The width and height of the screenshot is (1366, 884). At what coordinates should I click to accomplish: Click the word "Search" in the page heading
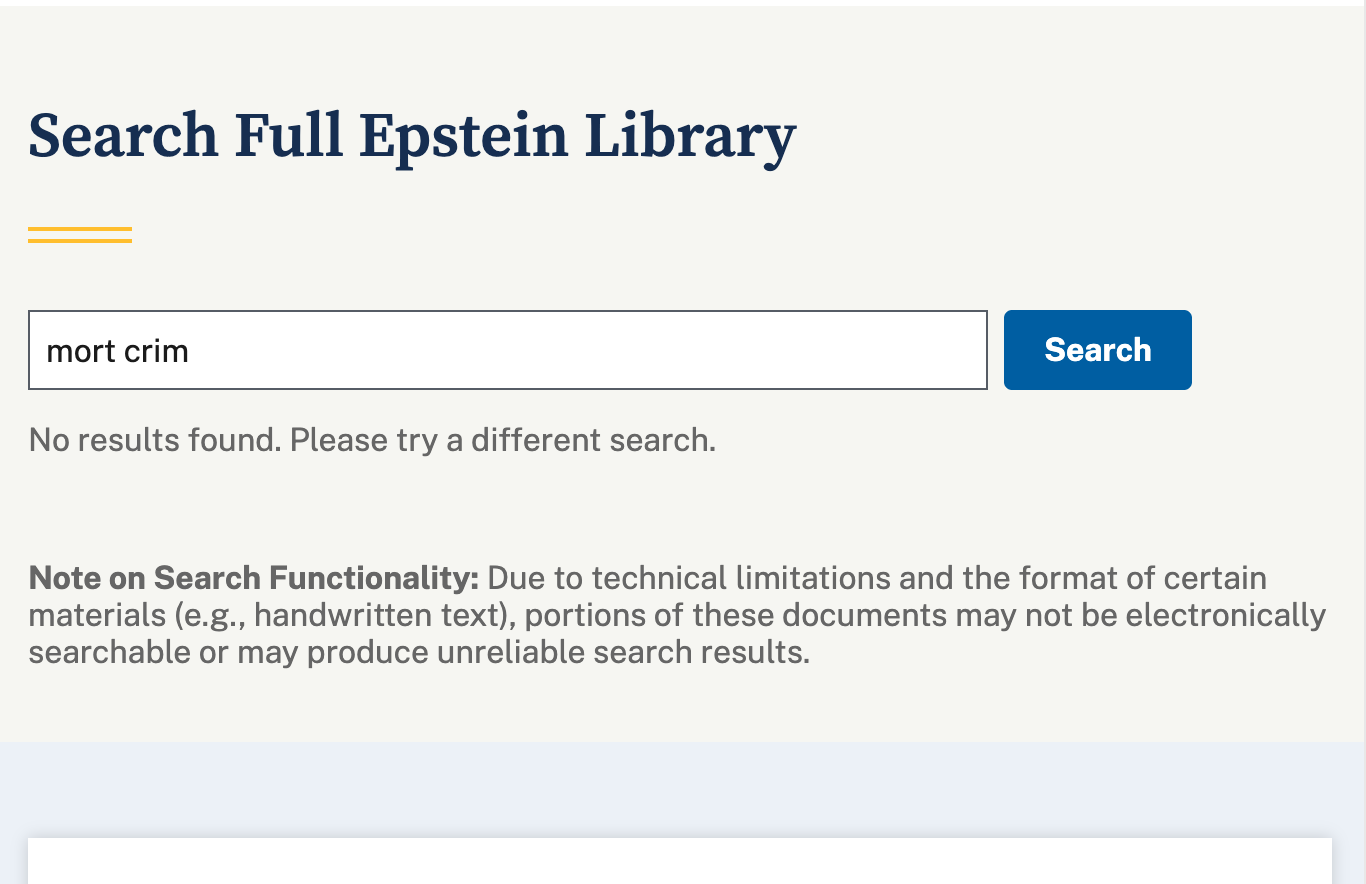pos(123,136)
